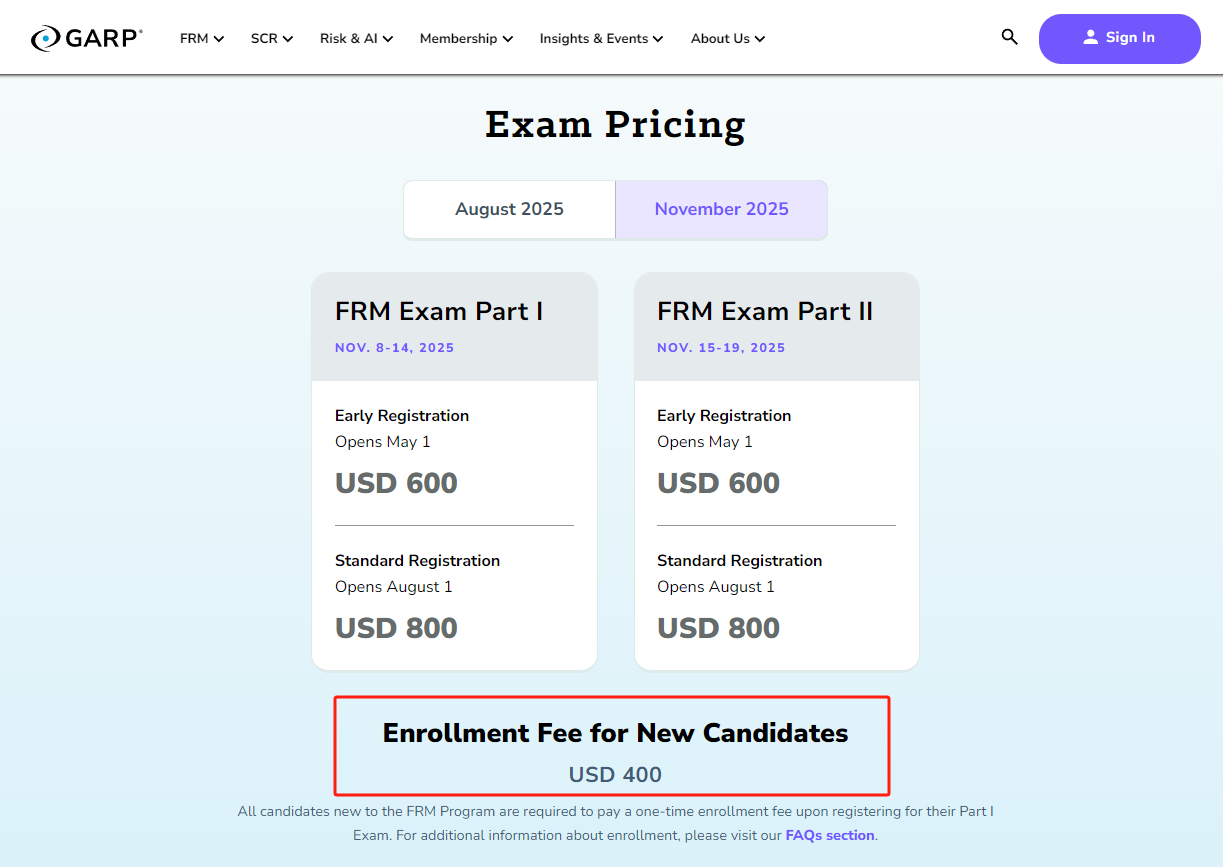Select the November 2025 tab

click(x=721, y=209)
